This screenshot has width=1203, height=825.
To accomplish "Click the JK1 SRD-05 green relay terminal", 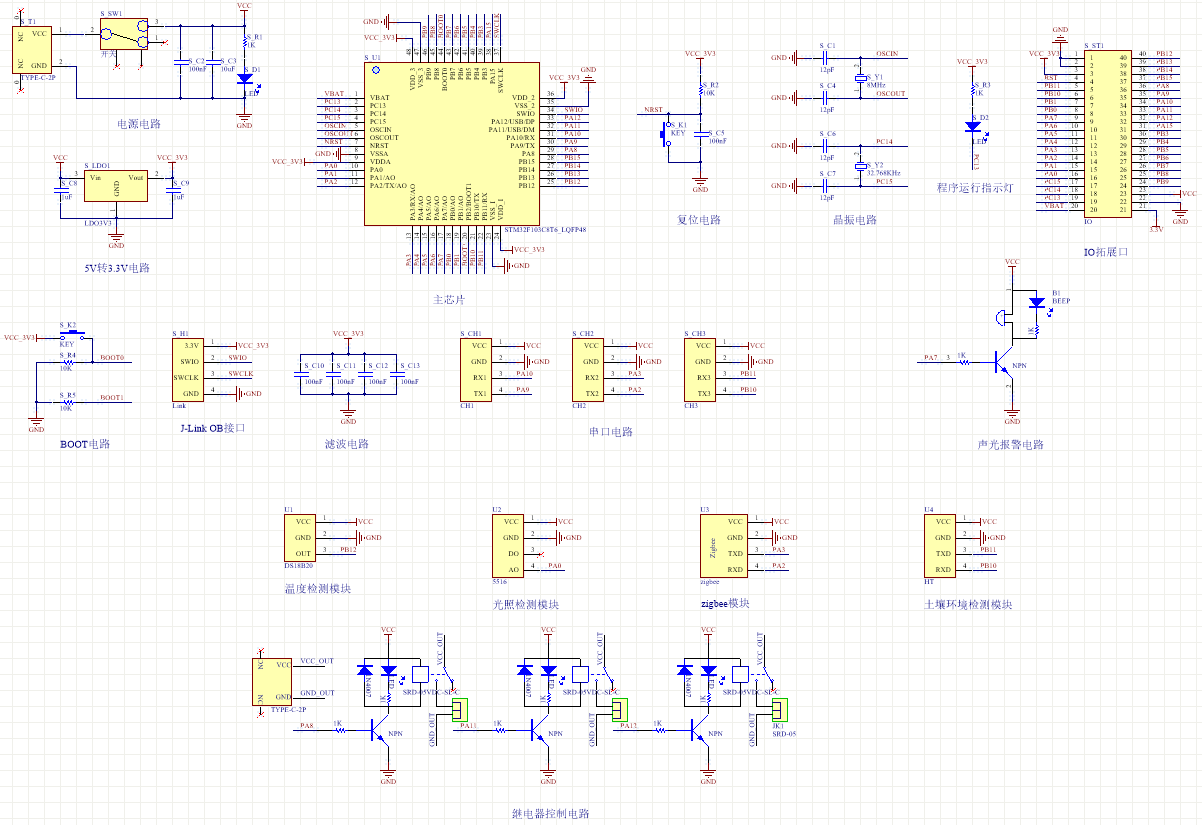I will click(x=780, y=710).
